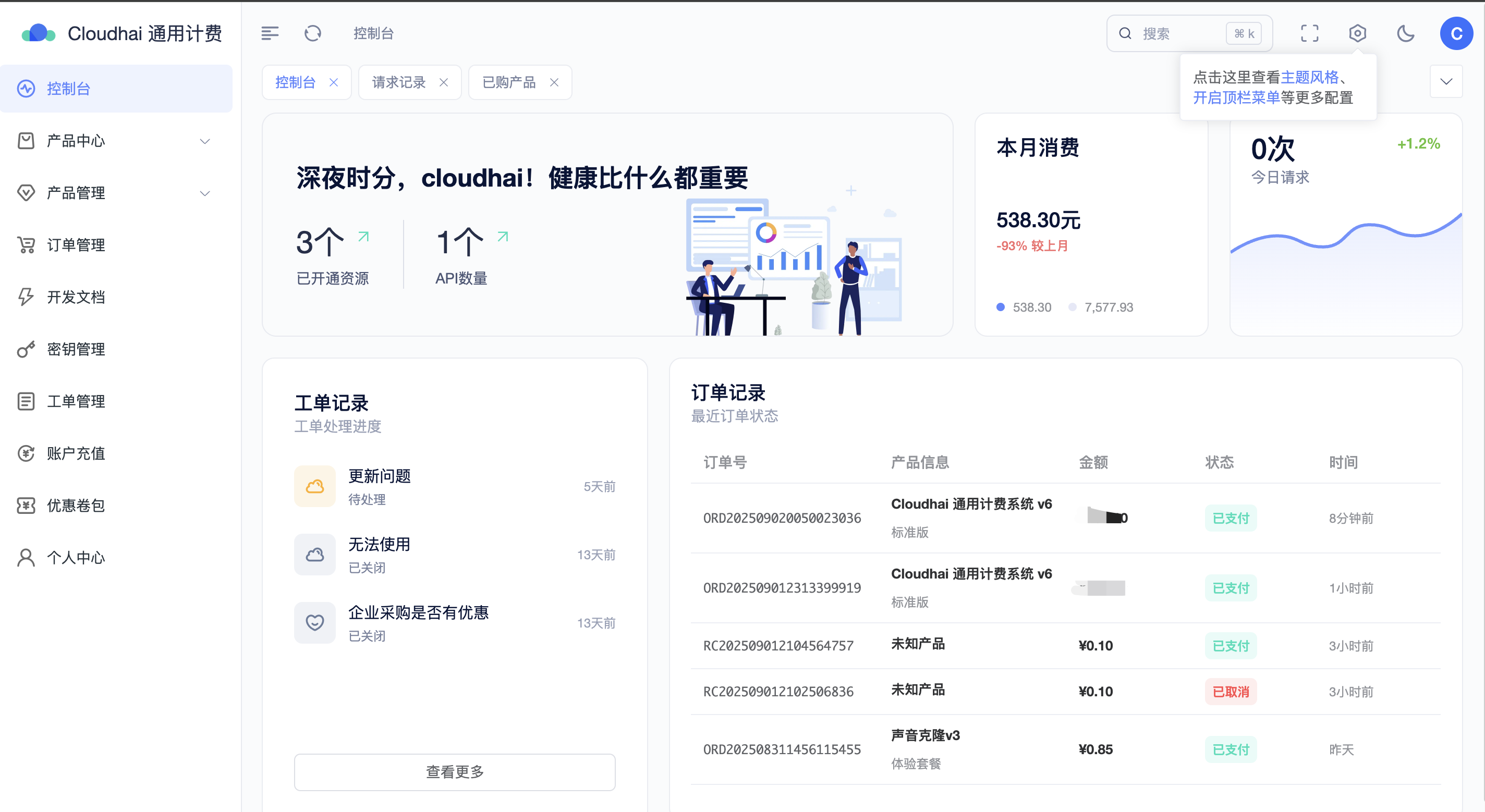The height and width of the screenshot is (812, 1485).
Task: Open the 无法使用 ticket entry
Action: 455,555
